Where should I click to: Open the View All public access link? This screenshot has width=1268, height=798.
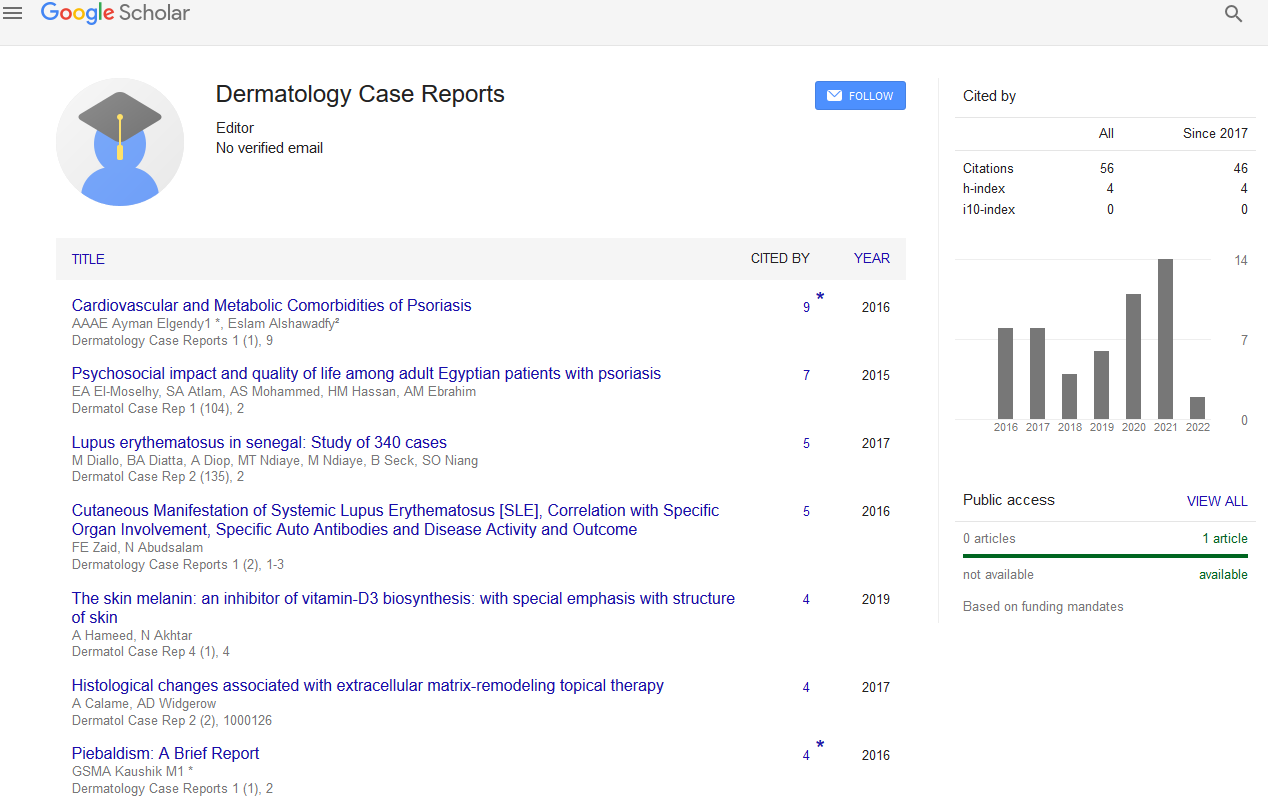coord(1217,501)
